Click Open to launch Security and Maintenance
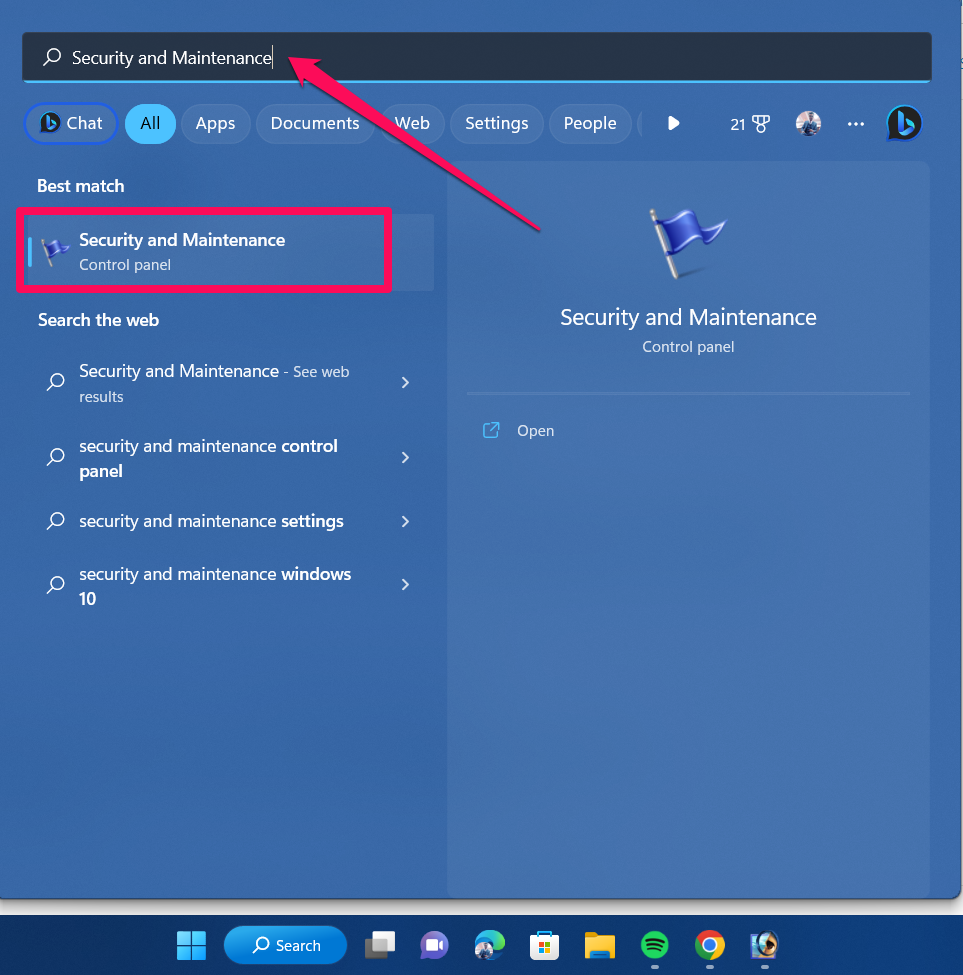 tap(535, 430)
